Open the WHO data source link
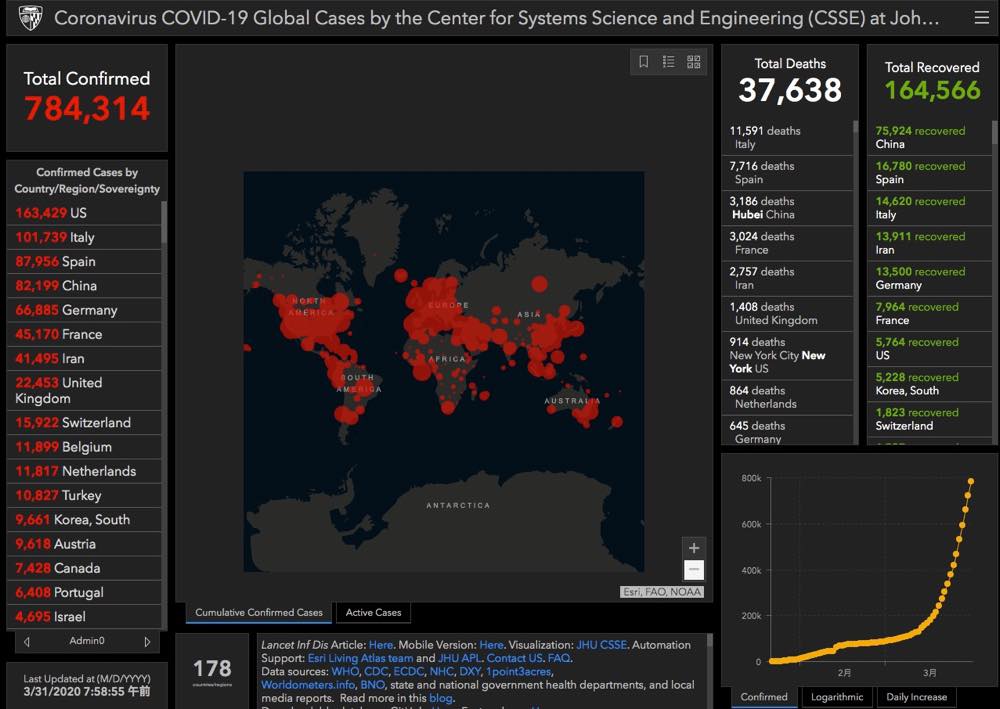Image resolution: width=1000 pixels, height=709 pixels. click(x=345, y=672)
